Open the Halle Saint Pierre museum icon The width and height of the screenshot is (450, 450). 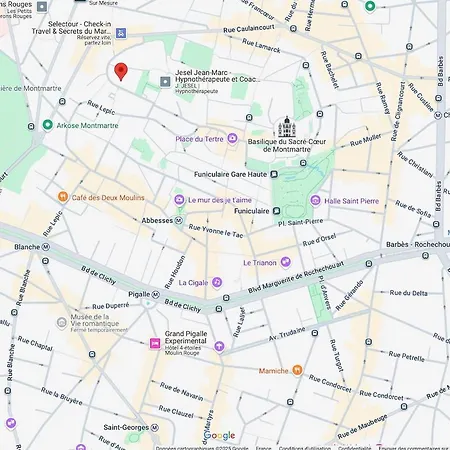coord(315,200)
